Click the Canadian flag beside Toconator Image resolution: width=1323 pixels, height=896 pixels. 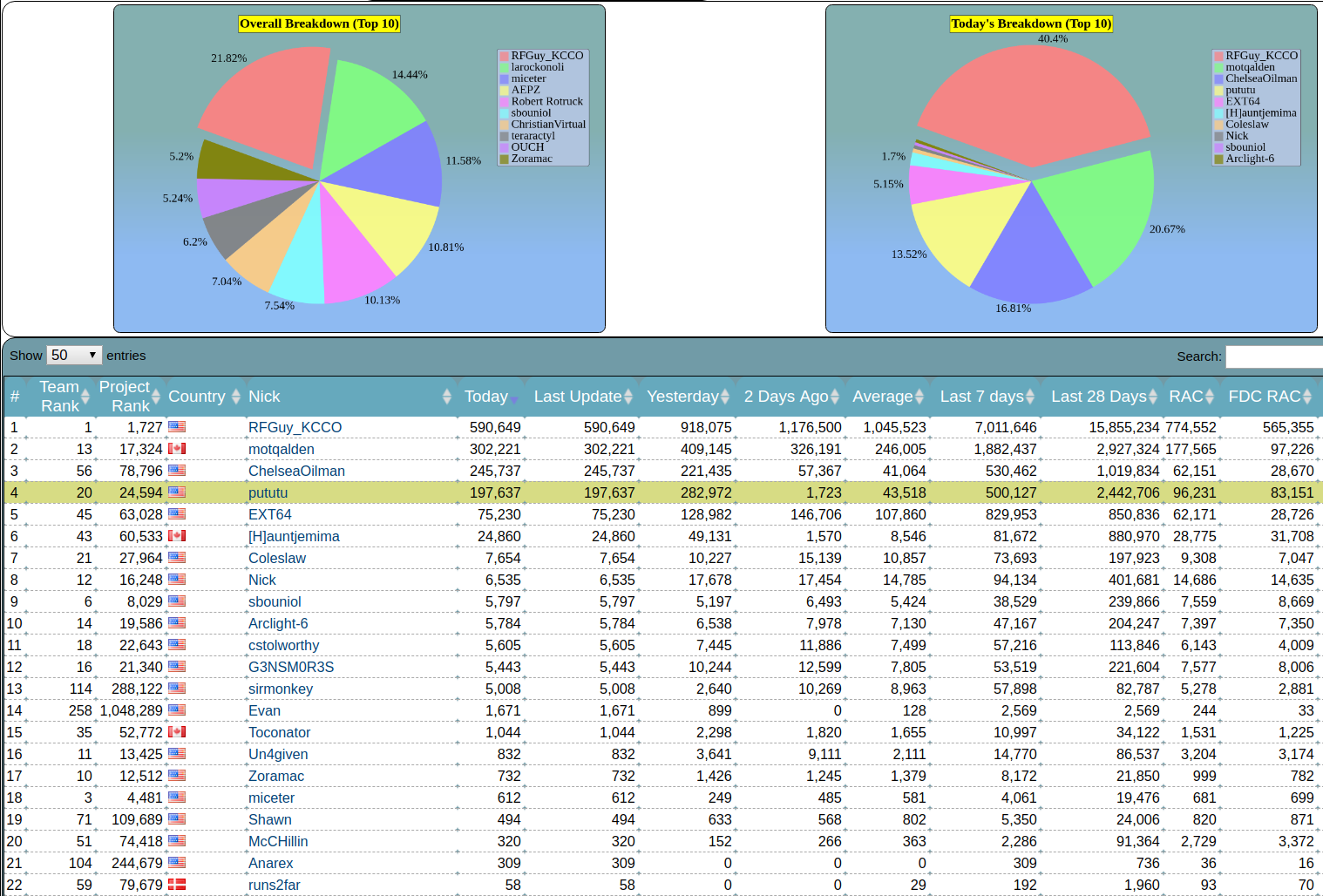[177, 732]
